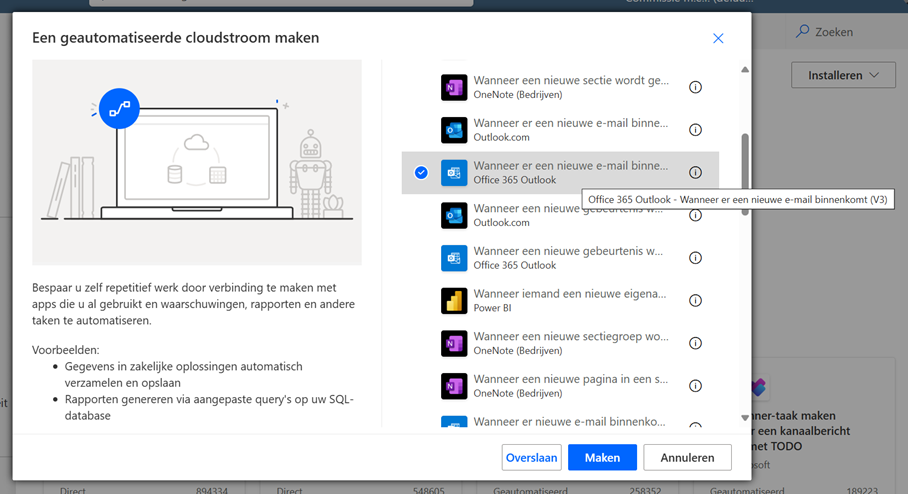Click the Annuleren button
Image resolution: width=908 pixels, height=494 pixels.
click(687, 458)
